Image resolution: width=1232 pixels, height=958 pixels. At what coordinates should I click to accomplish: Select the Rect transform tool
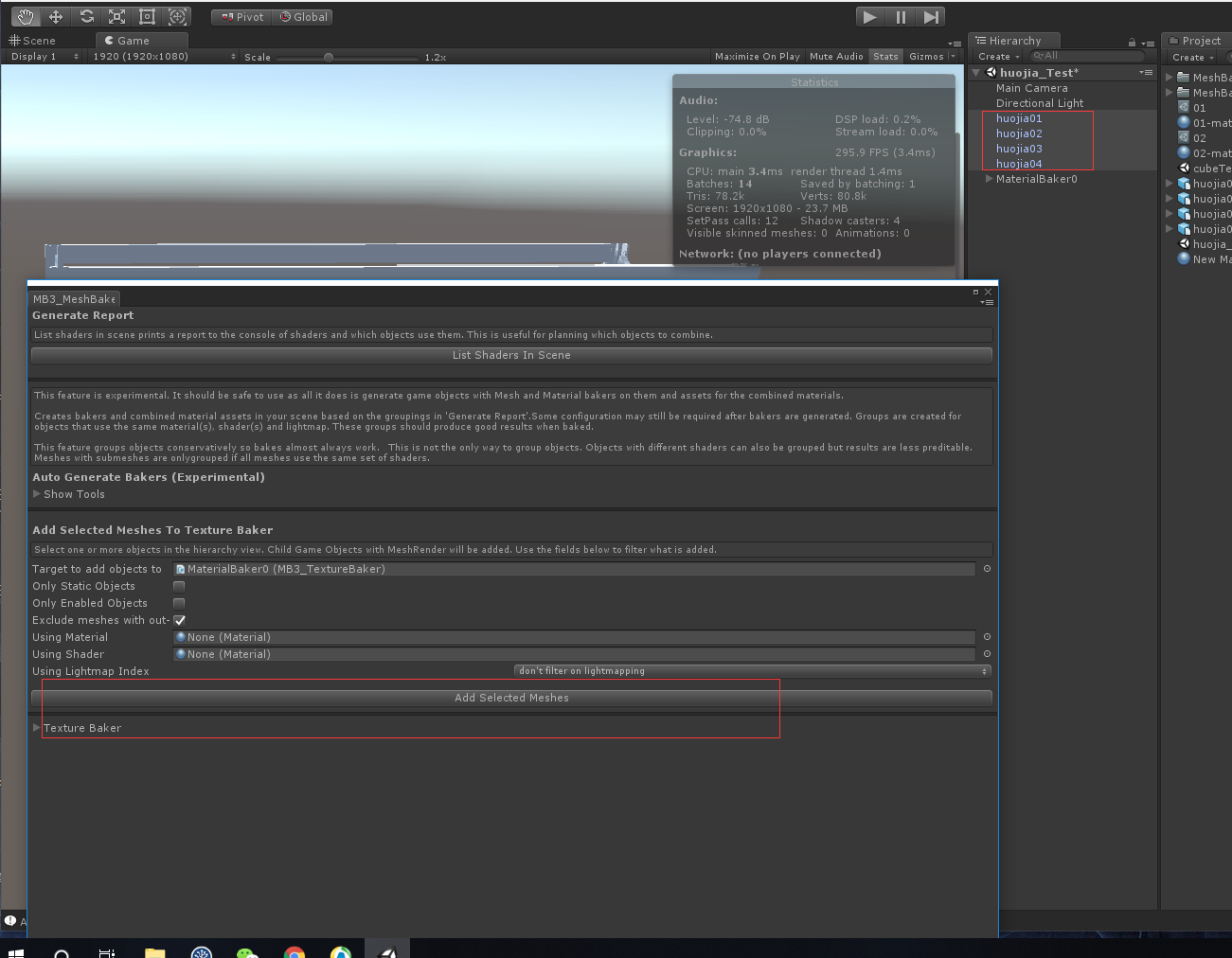pos(149,16)
